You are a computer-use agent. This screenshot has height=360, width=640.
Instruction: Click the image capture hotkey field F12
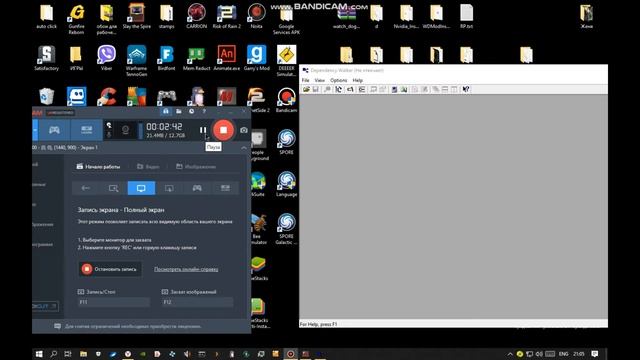pyautogui.click(x=198, y=302)
